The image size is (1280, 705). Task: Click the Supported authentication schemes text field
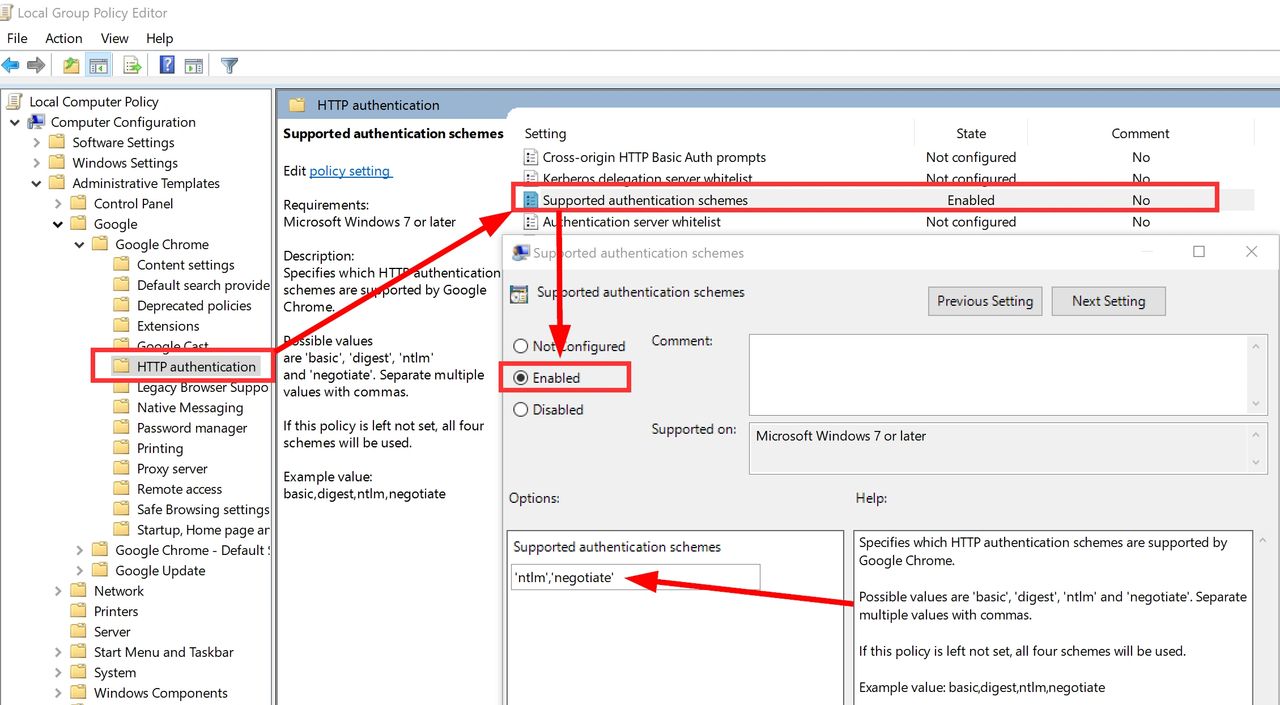[635, 578]
